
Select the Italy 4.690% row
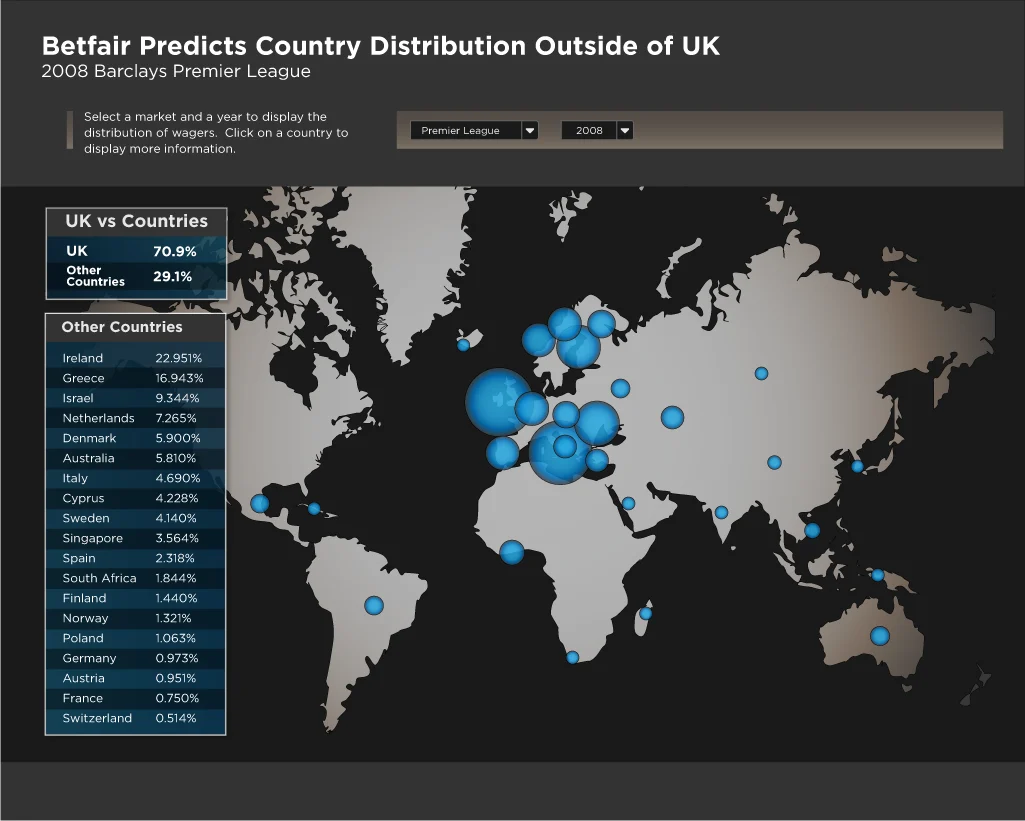[x=135, y=478]
